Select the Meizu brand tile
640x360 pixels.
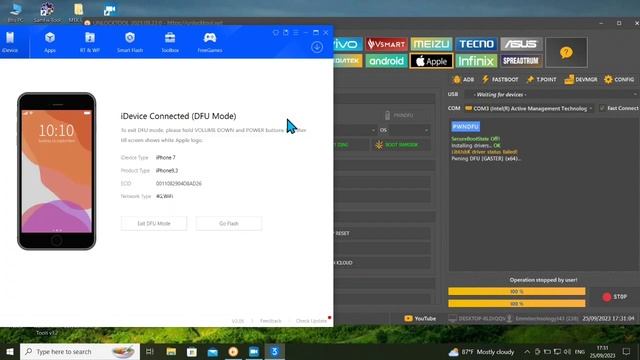pyautogui.click(x=431, y=44)
